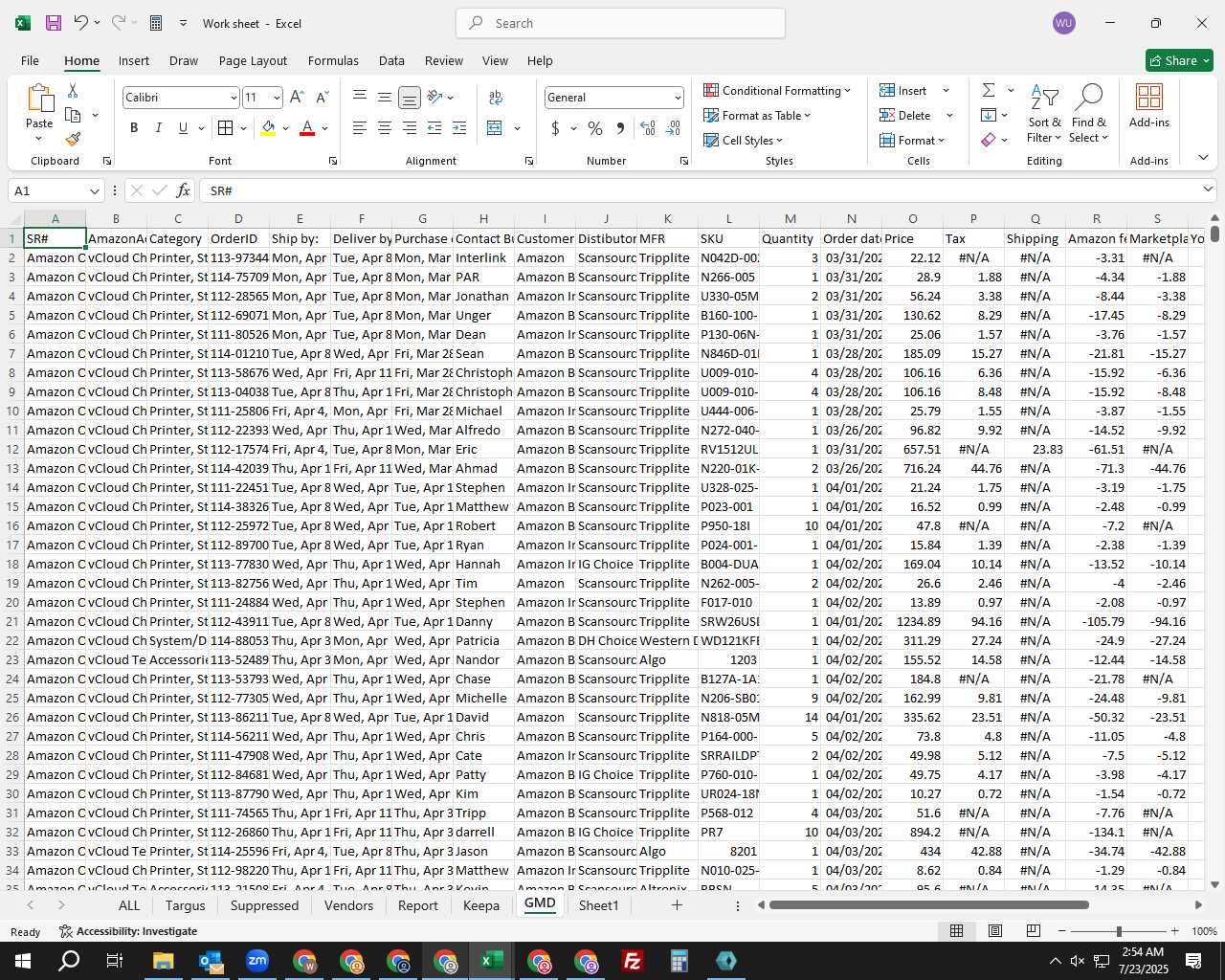Click the zoom slider handle
This screenshot has height=980, width=1225.
point(1119,931)
